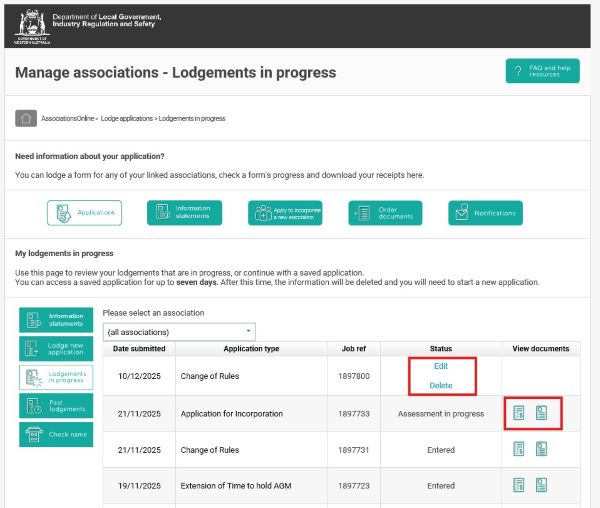Select Entered status for job 1897731
600x508 pixels.
(x=441, y=450)
